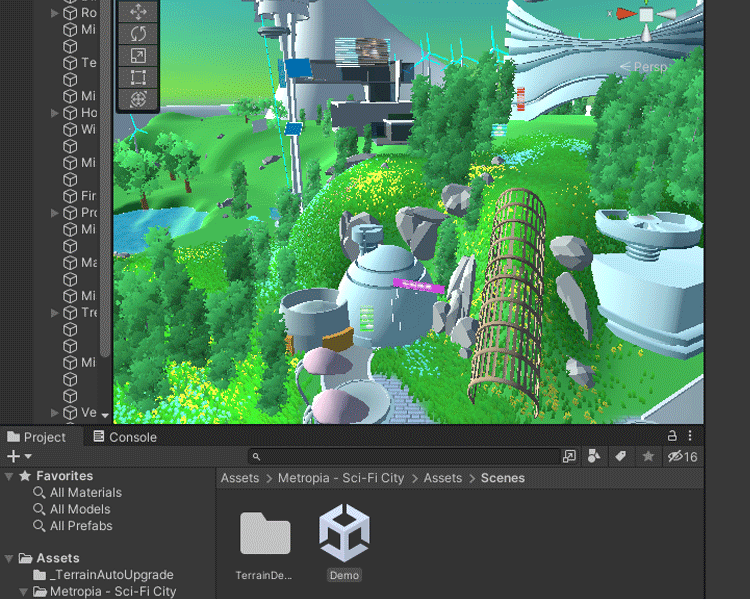Select the Rotate tool in scene toolbar
750x614 pixels.
pyautogui.click(x=138, y=33)
